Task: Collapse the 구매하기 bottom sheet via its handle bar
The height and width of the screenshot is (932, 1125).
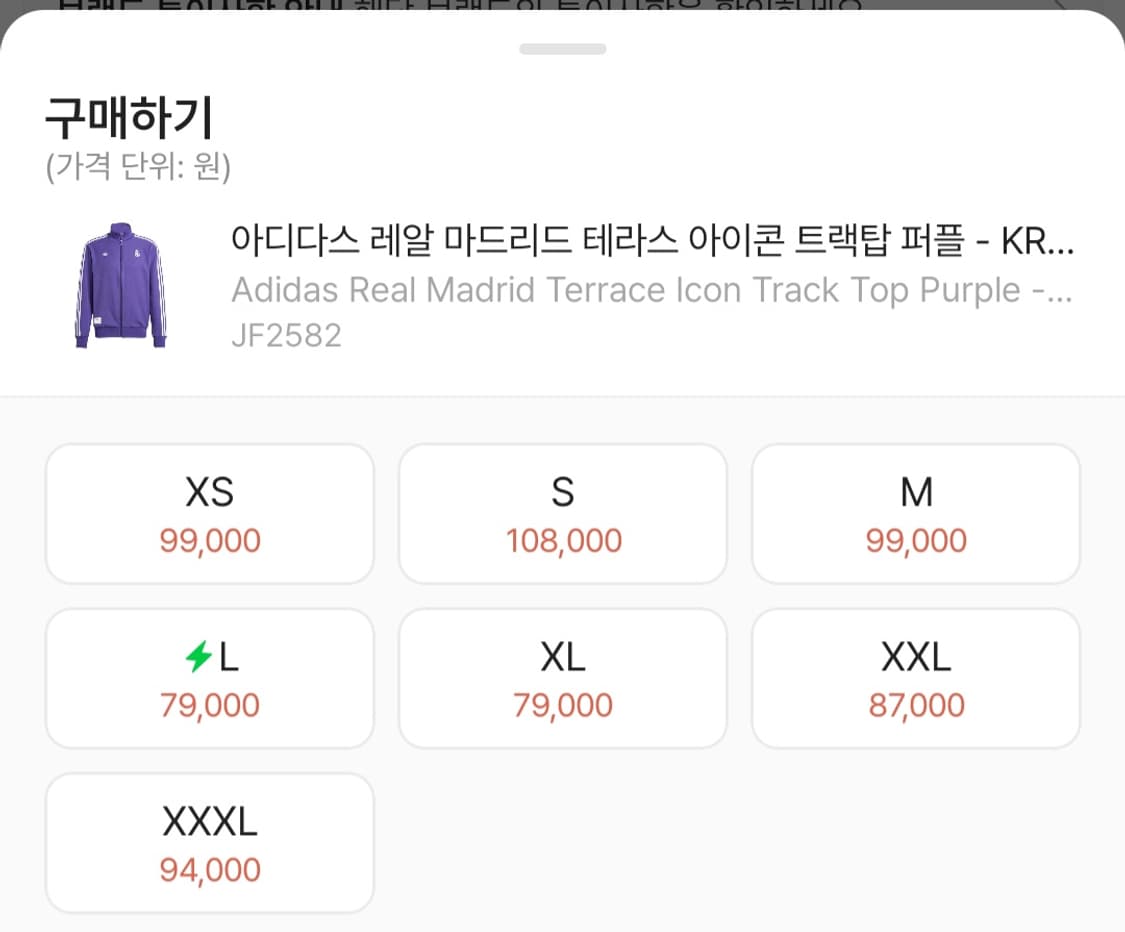Action: pos(562,47)
